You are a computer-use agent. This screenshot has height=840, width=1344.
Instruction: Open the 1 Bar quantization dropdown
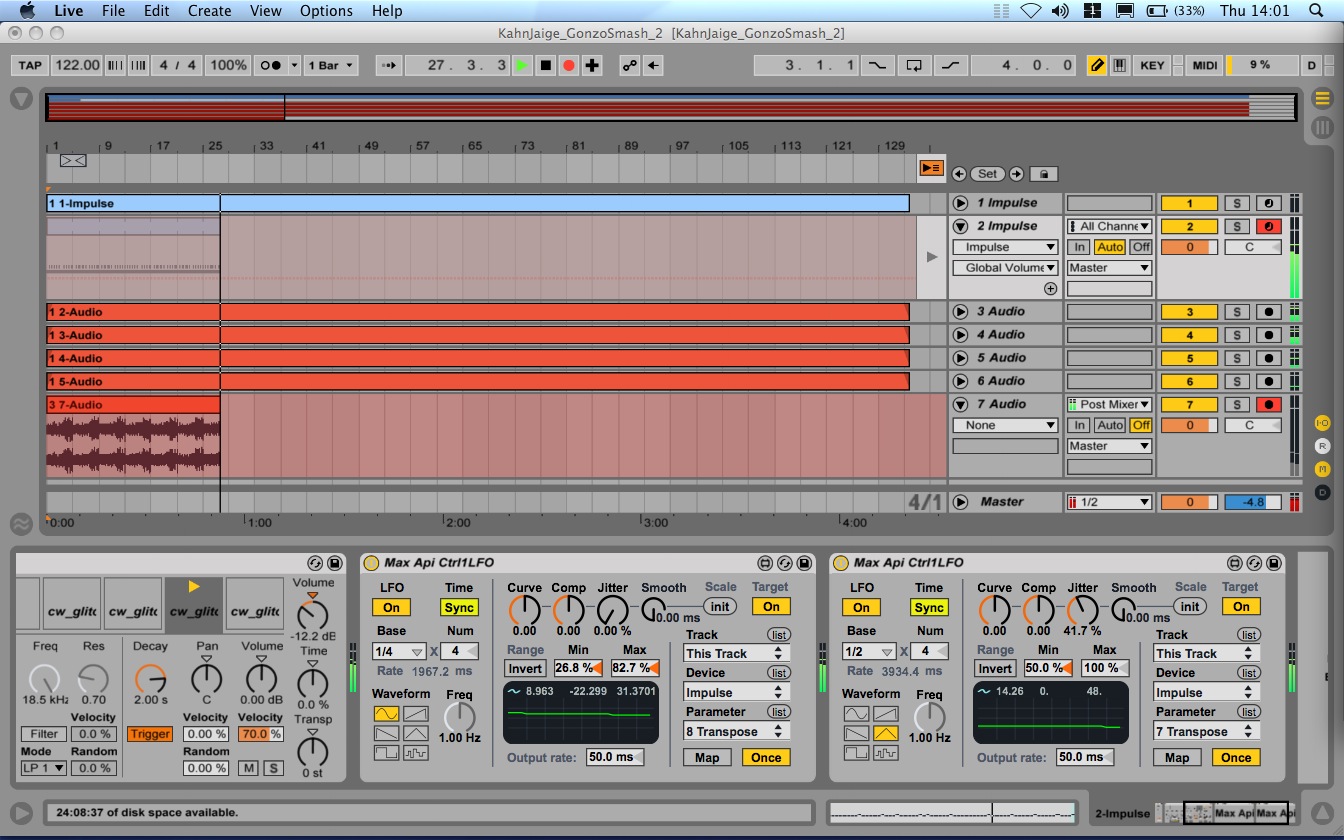pos(331,65)
